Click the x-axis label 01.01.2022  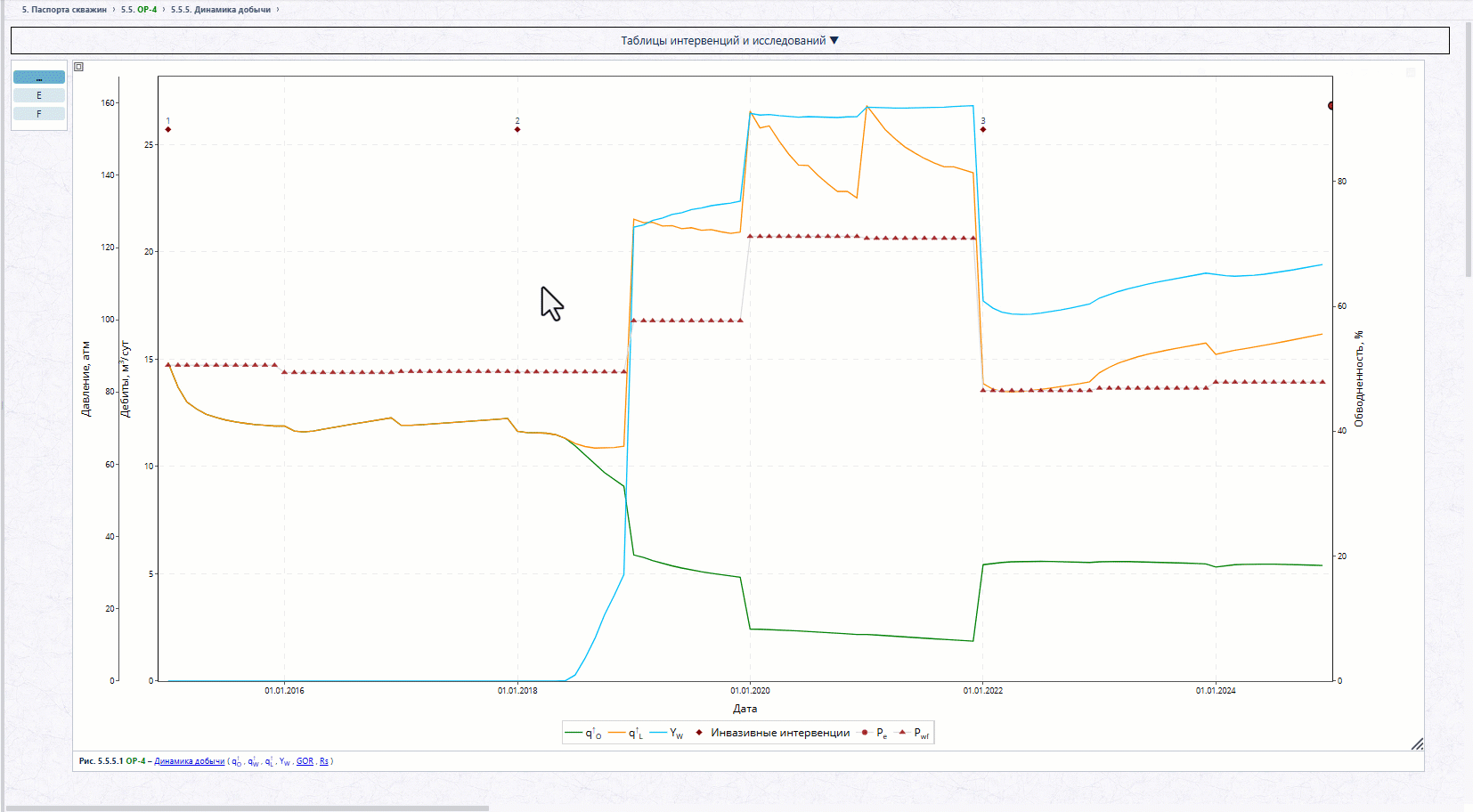[983, 691]
